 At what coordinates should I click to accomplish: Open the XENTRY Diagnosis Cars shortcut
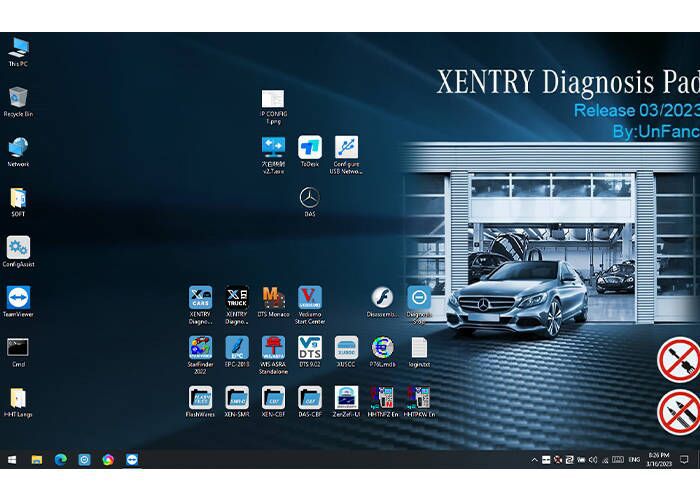200,298
